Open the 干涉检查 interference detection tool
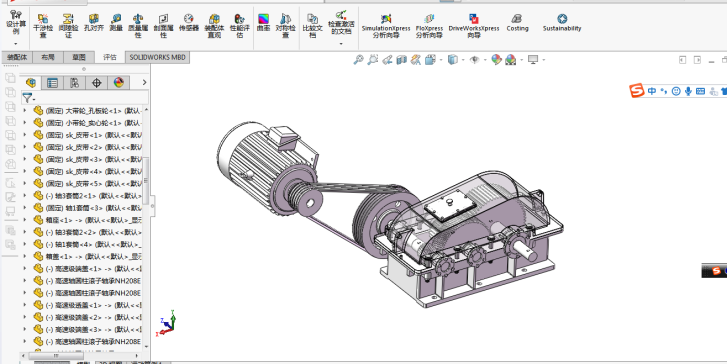727x364 pixels. [43, 26]
